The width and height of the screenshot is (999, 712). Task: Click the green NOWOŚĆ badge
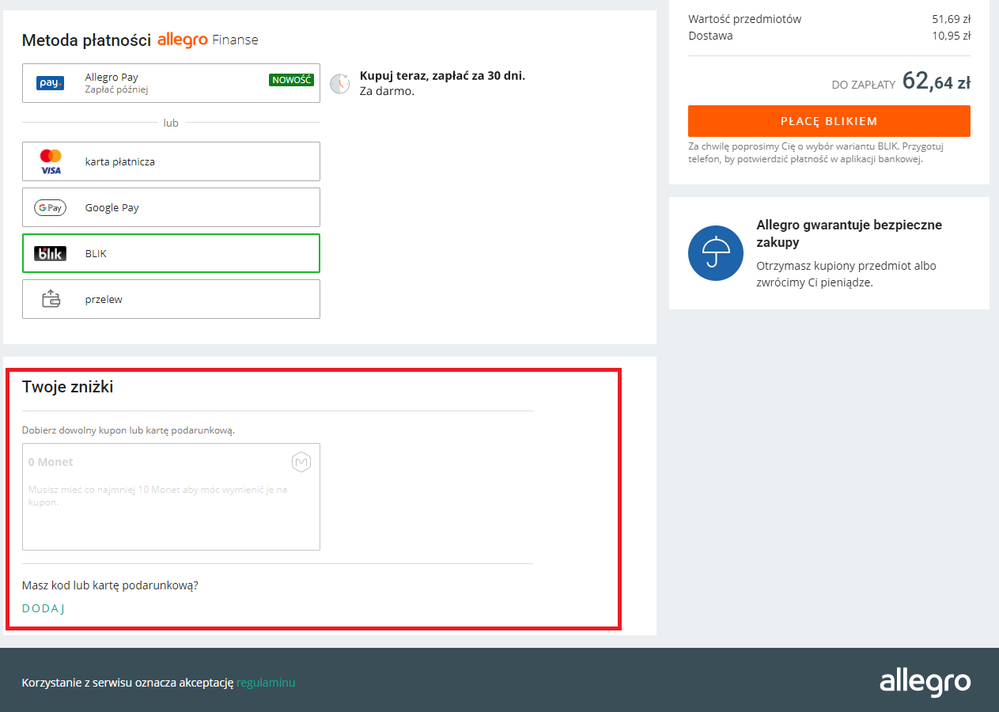pyautogui.click(x=291, y=80)
